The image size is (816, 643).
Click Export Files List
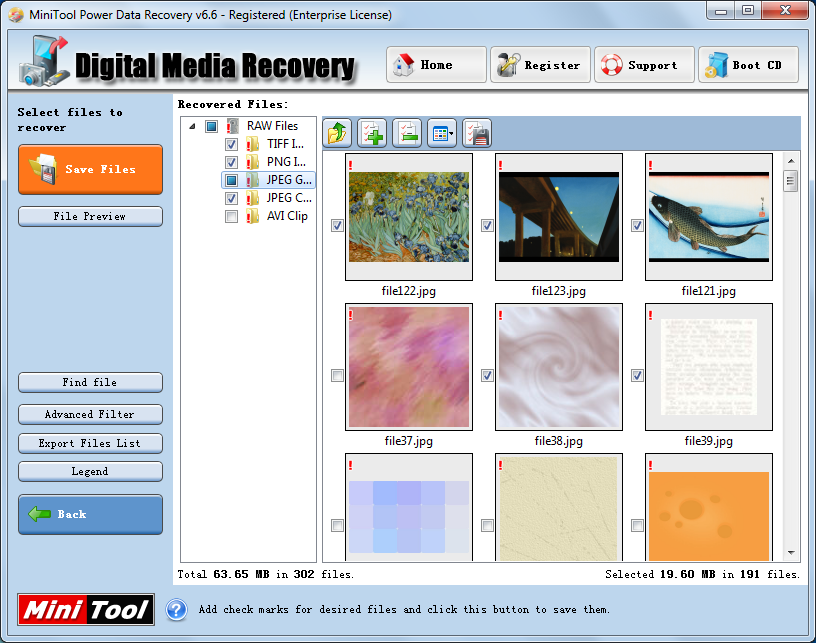tap(91, 443)
